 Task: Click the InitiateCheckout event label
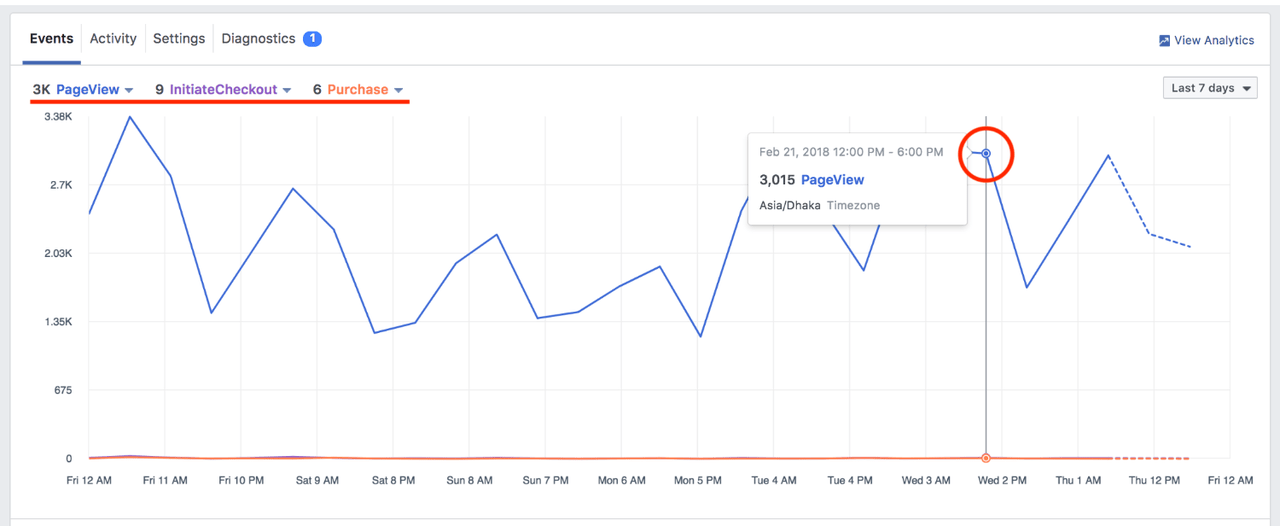click(223, 90)
